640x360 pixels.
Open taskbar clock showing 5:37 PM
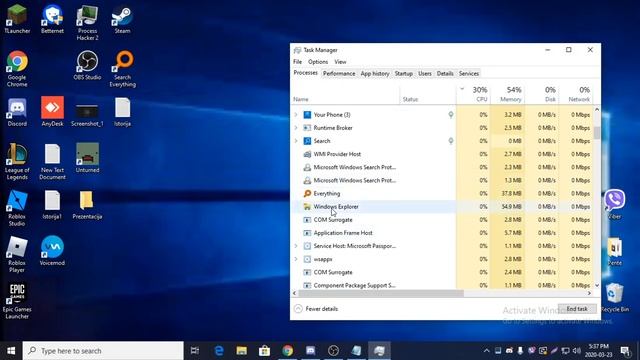point(599,351)
